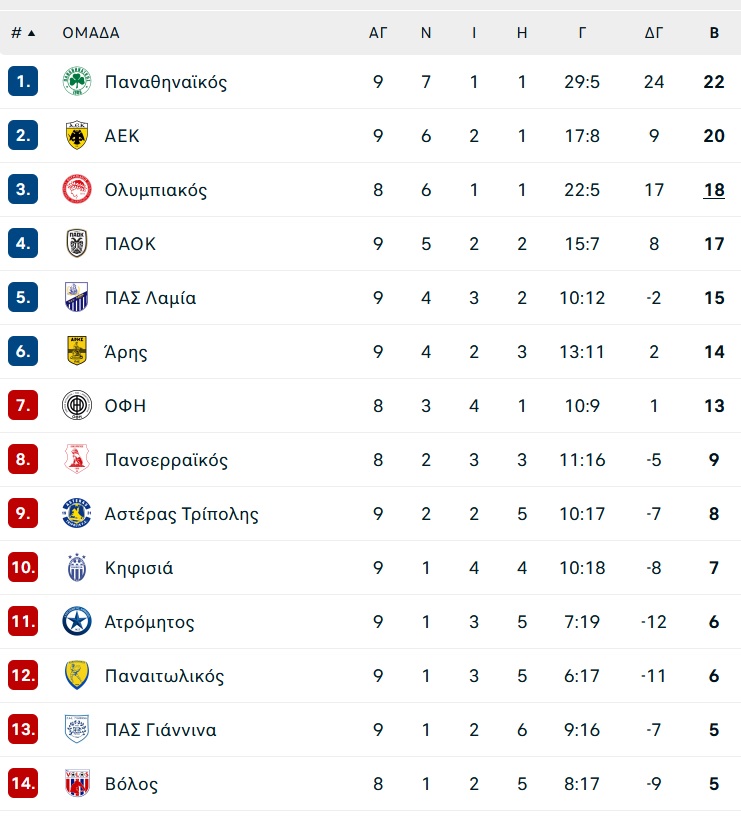Open the Πανσερραϊκός team link
The image size is (741, 818).
tap(166, 460)
